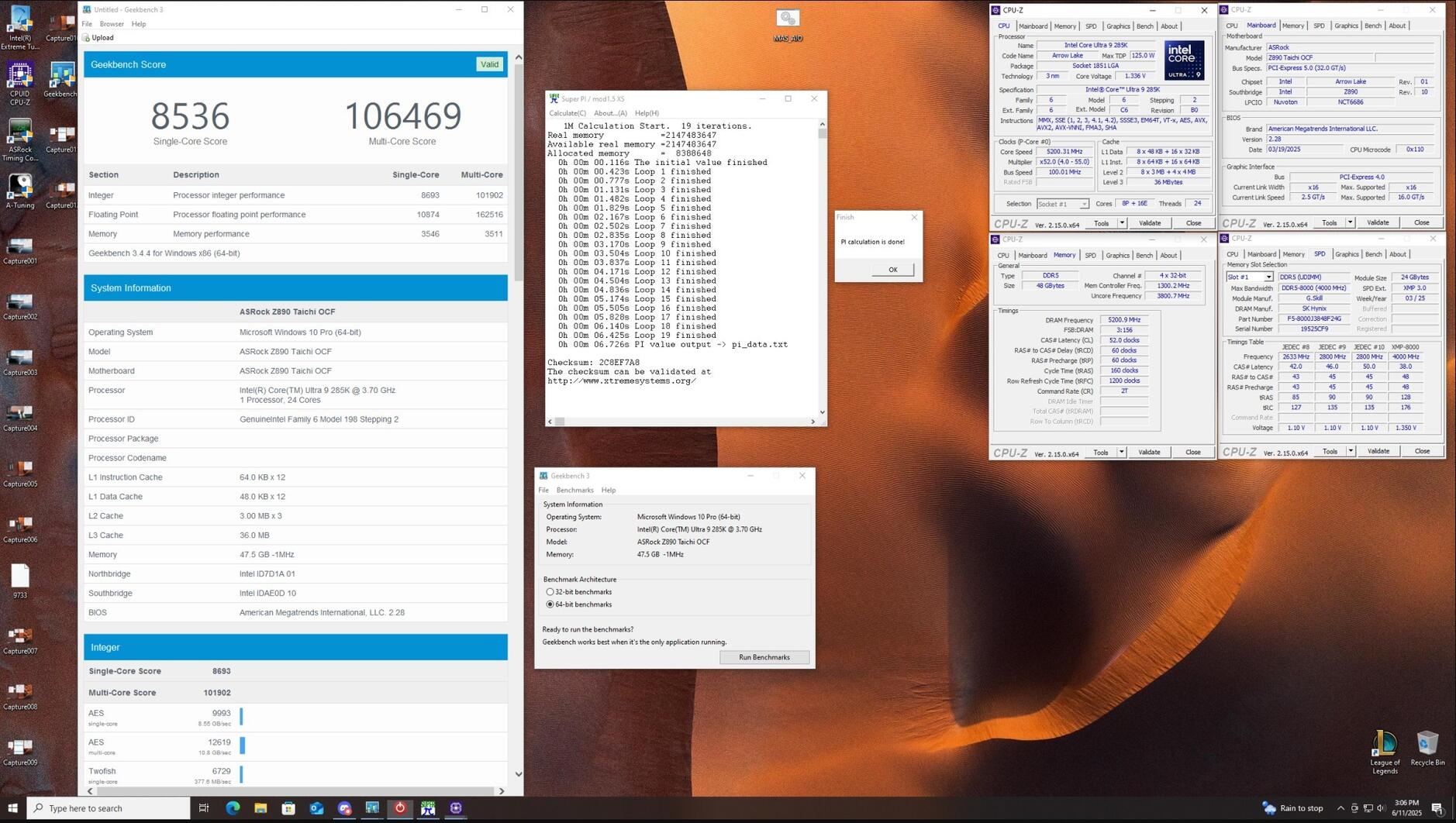Viewport: 1456px width, 823px height.
Task: Expand Tools arrow in CPU-Z Mainboard window
Action: tap(1350, 222)
